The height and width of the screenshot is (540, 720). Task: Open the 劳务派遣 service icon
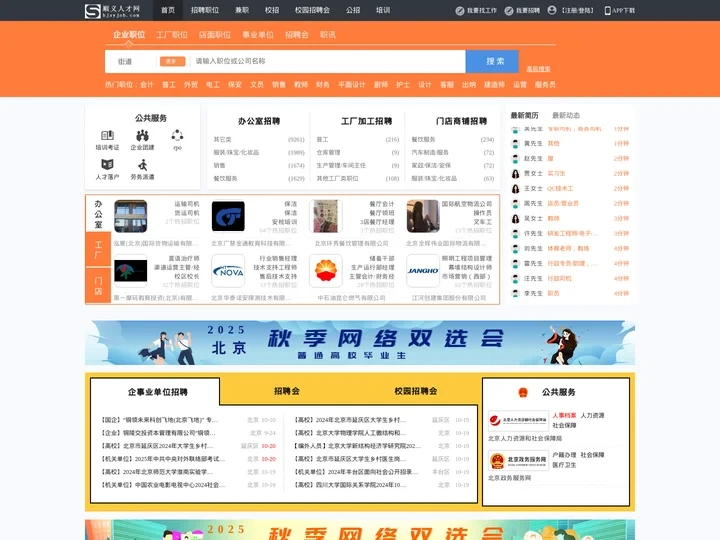pos(142,164)
